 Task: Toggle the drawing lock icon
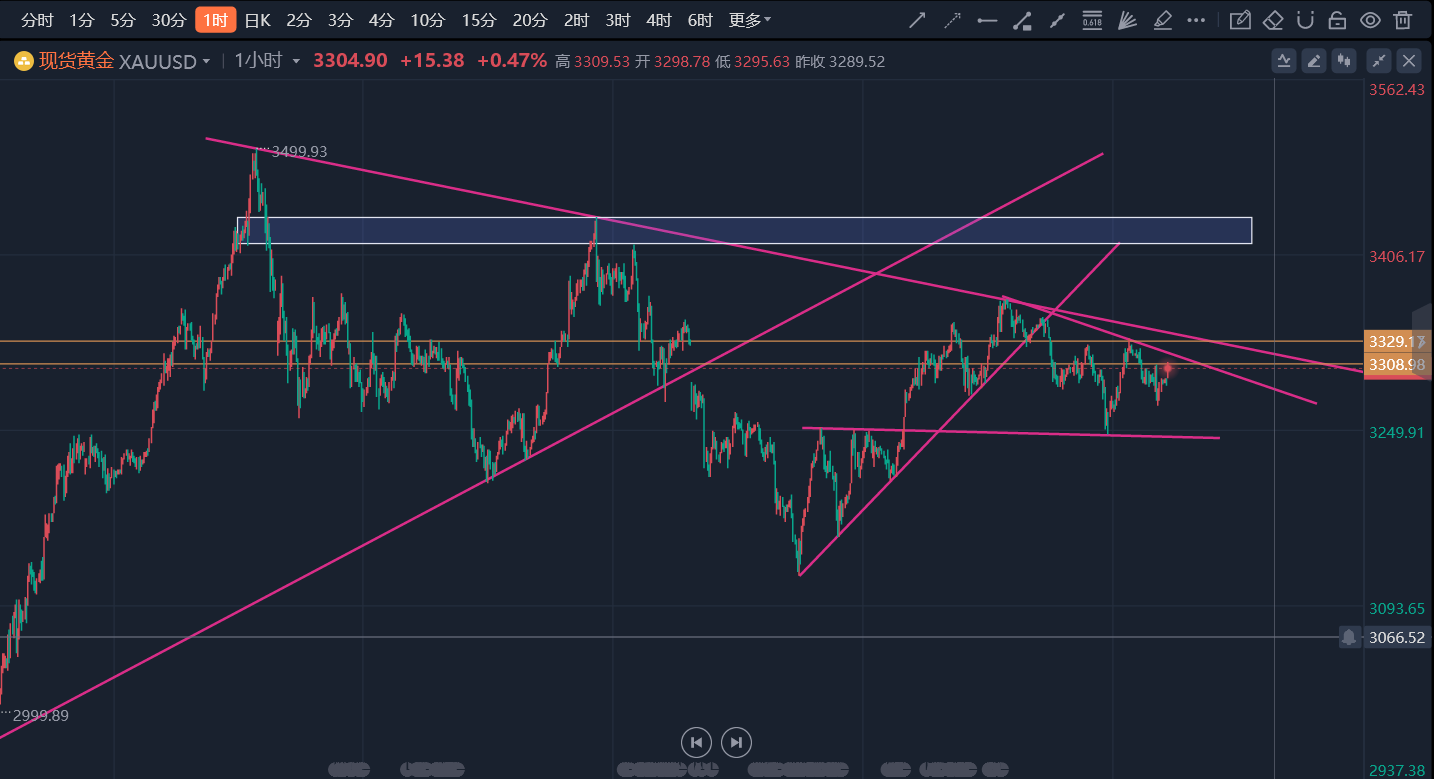point(1337,20)
